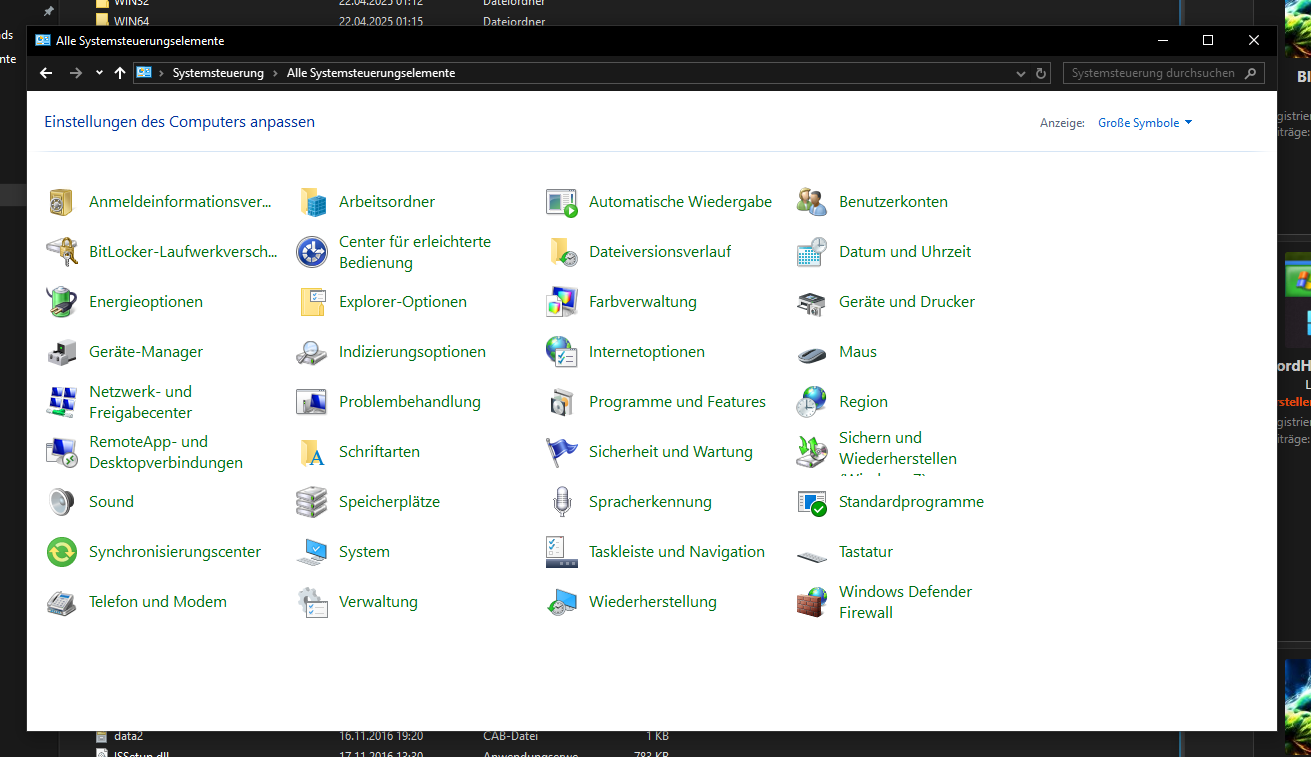This screenshot has height=757, width=1311.
Task: Open the Explorer-Optionen icon
Action: [312, 302]
